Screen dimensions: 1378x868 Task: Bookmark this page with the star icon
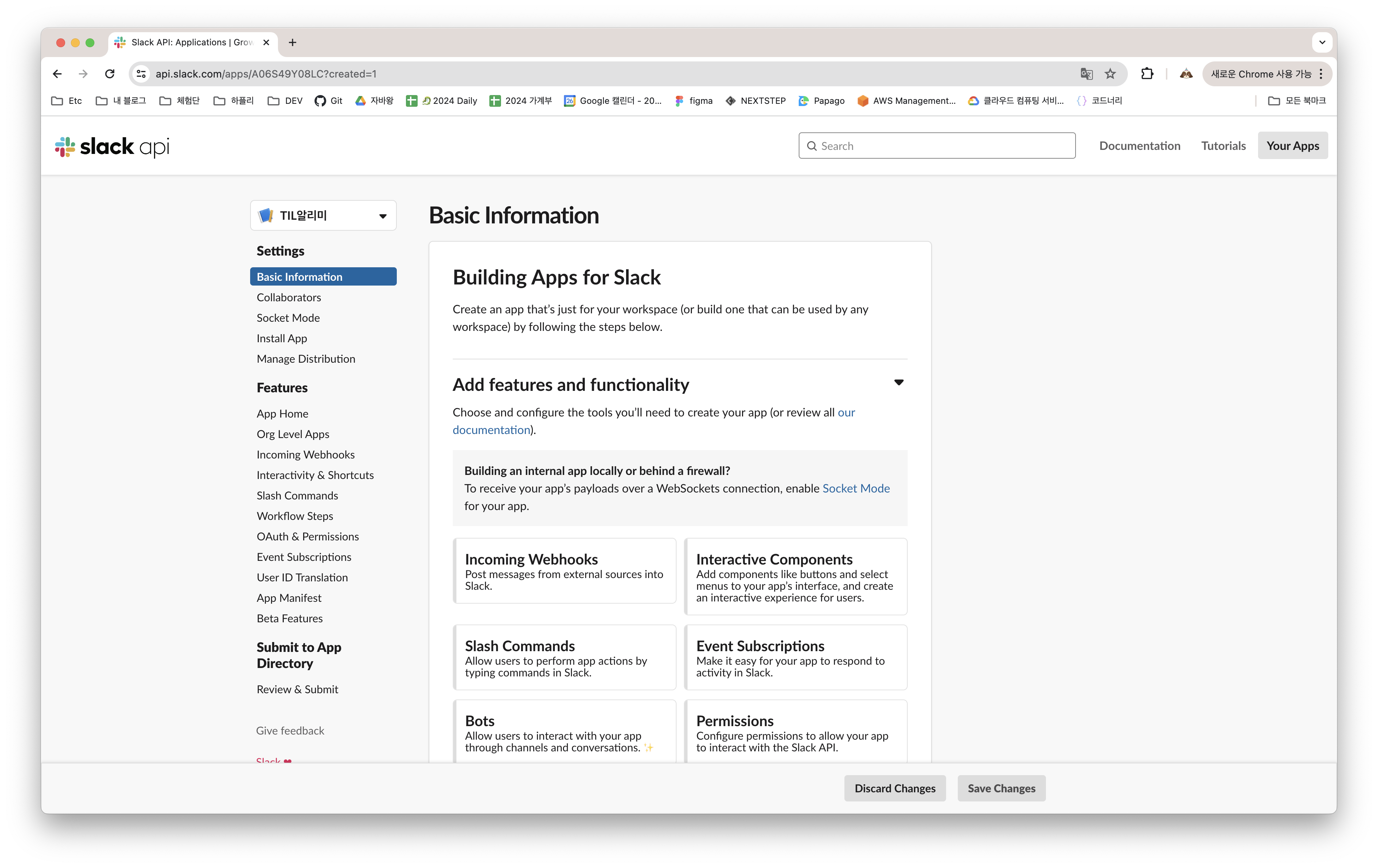click(x=1110, y=74)
